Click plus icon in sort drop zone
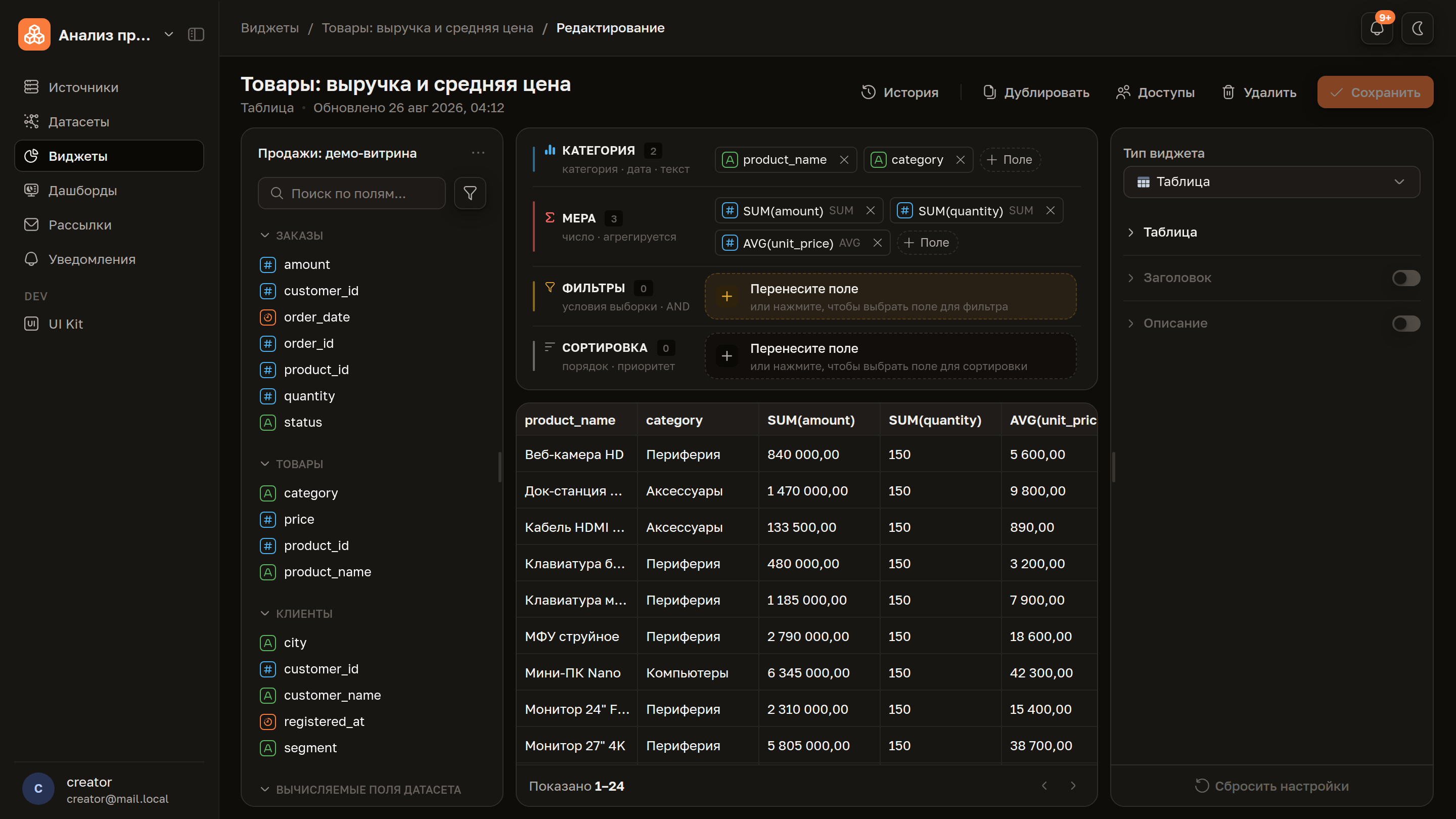Viewport: 1456px width, 819px height. [727, 356]
